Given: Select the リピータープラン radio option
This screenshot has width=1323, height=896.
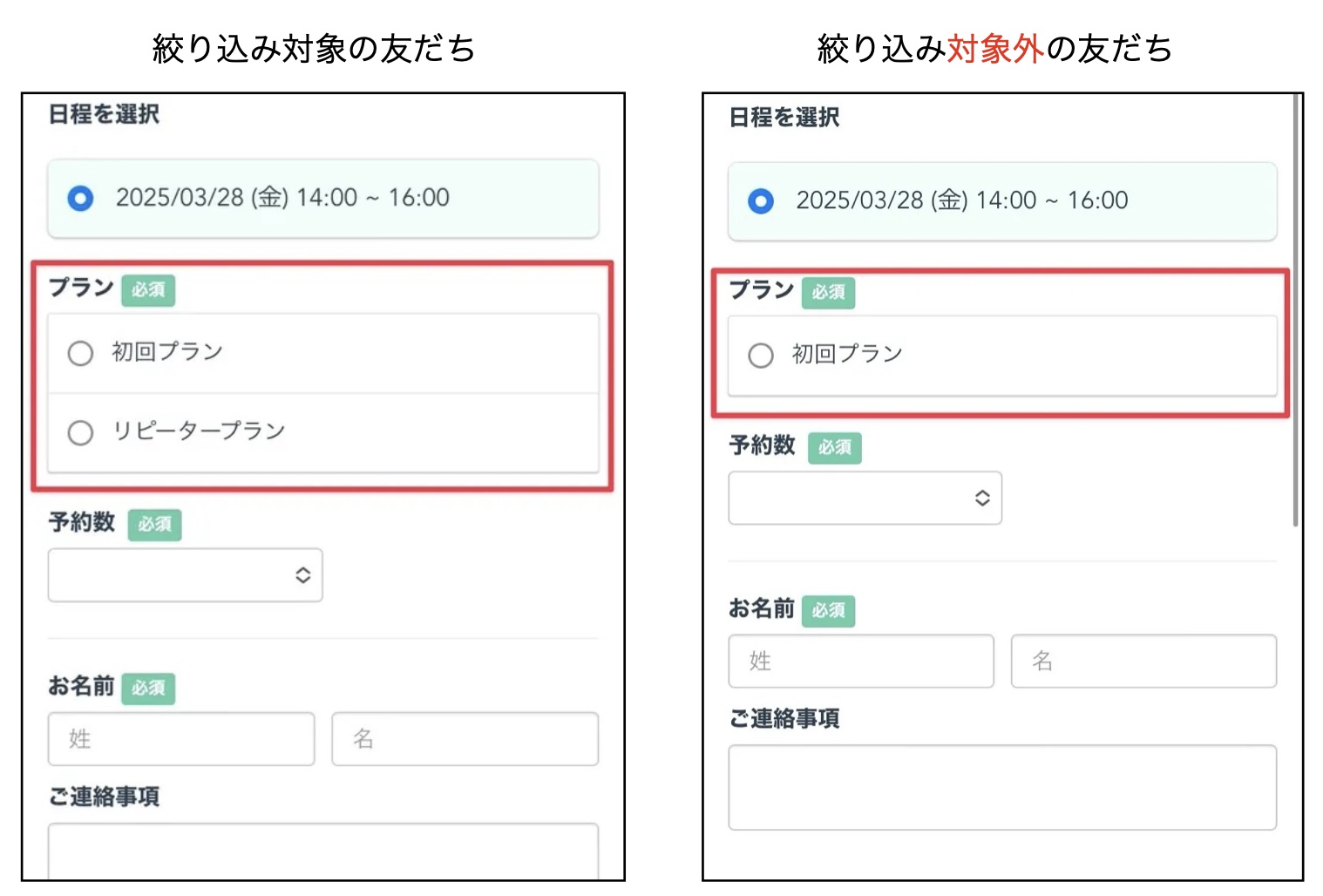Looking at the screenshot, I should (x=80, y=432).
